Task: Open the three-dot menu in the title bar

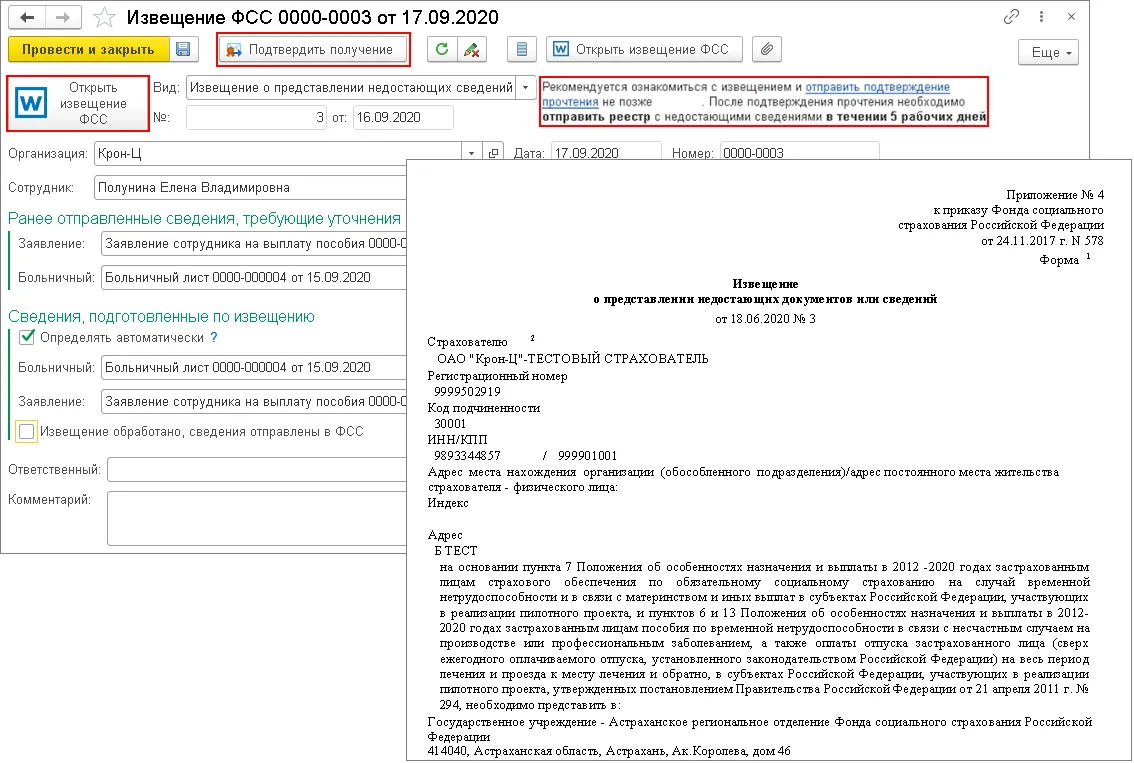Action: [1043, 18]
